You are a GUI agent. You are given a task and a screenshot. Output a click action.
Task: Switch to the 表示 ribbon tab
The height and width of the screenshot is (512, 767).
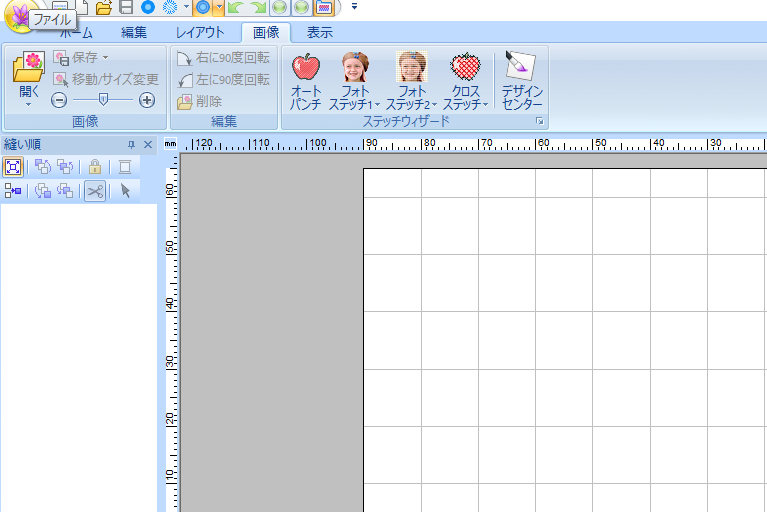320,32
